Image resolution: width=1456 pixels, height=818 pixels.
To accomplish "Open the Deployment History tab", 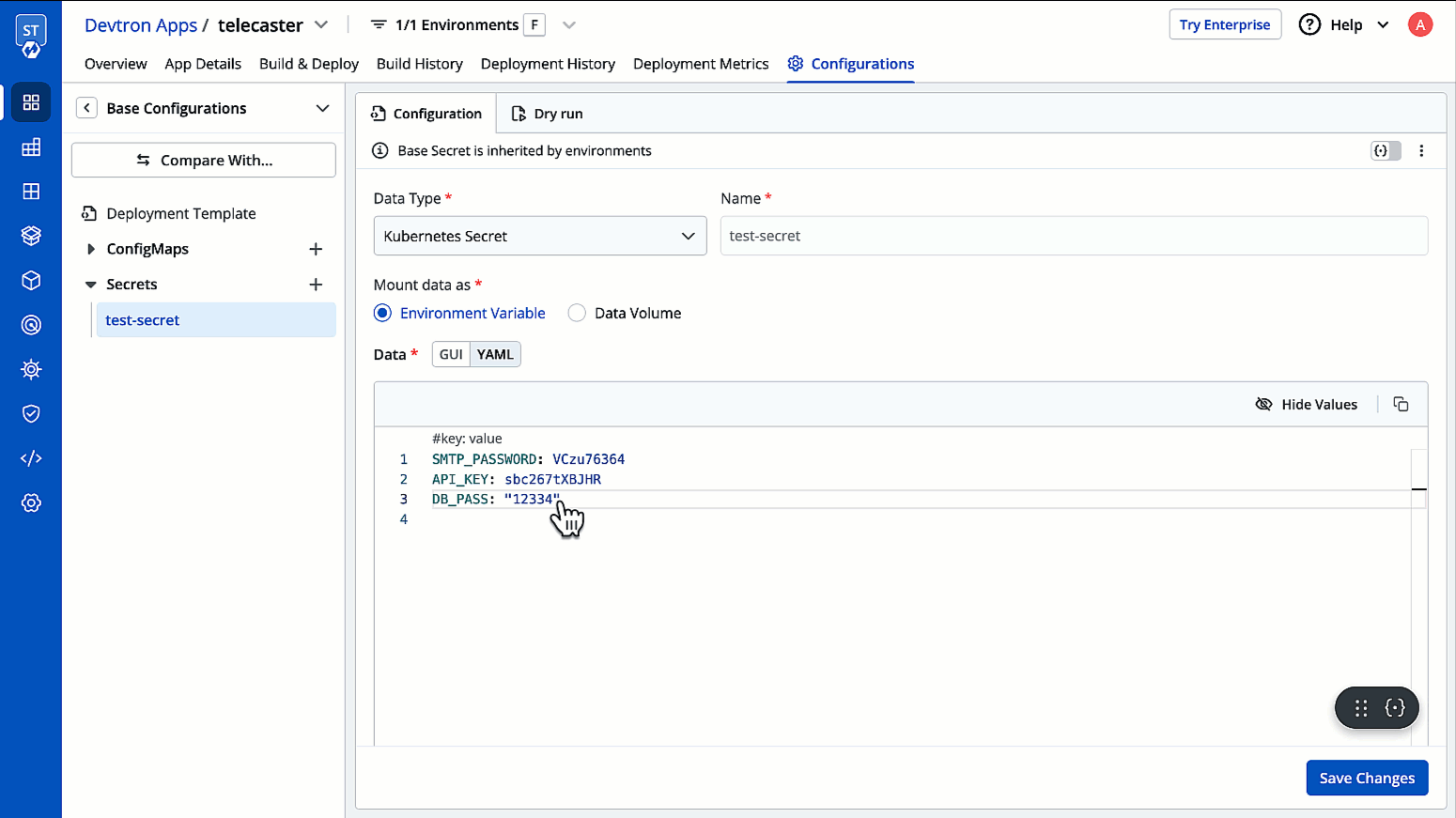I will 548,64.
